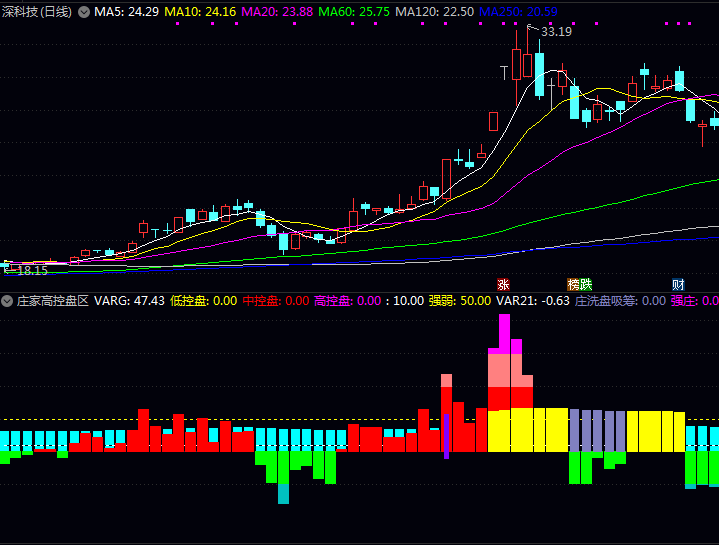The width and height of the screenshot is (719, 545).
Task: Click the 榜跌 event marker icon
Action: pyautogui.click(x=579, y=285)
